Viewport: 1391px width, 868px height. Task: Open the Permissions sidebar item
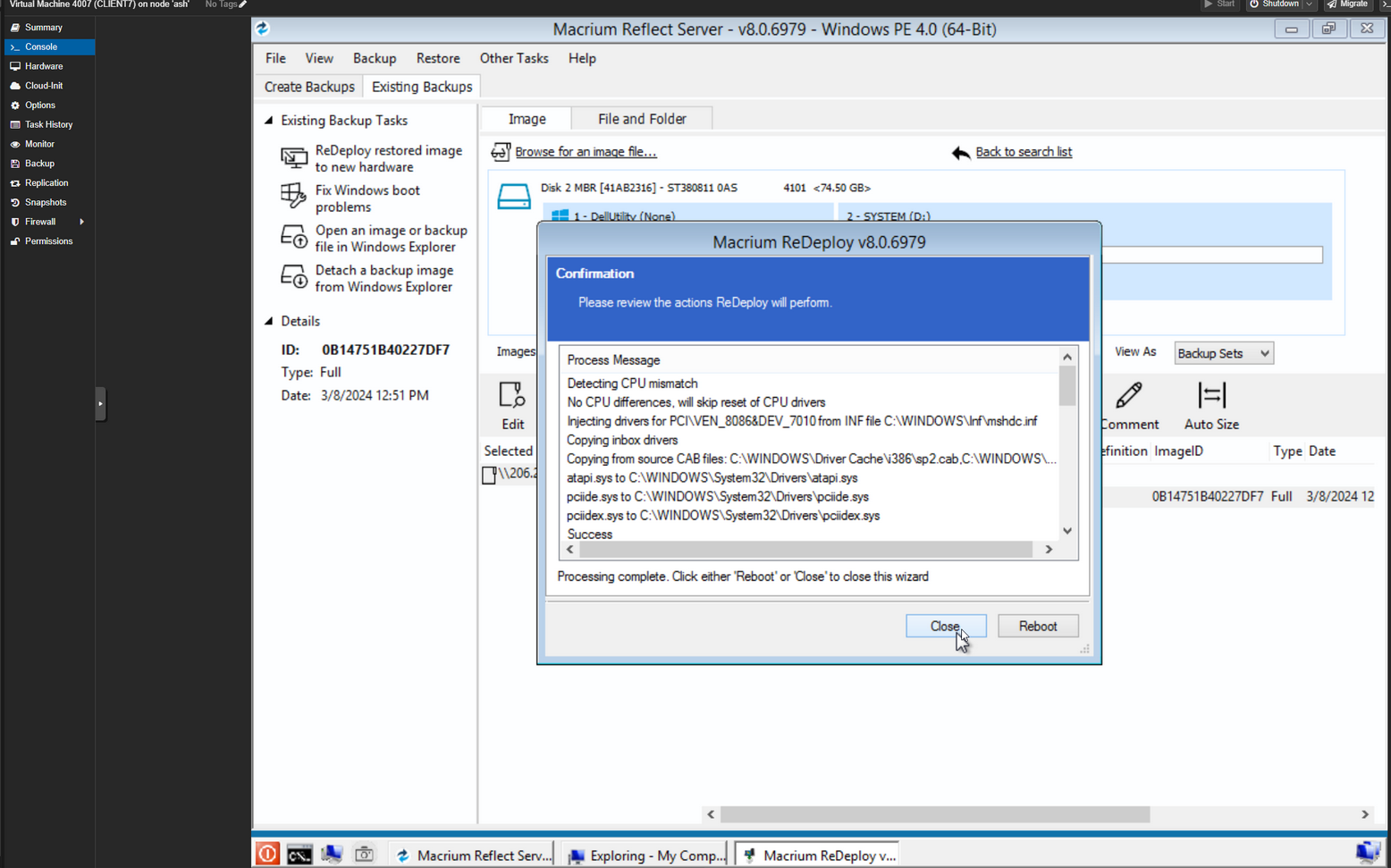point(48,241)
